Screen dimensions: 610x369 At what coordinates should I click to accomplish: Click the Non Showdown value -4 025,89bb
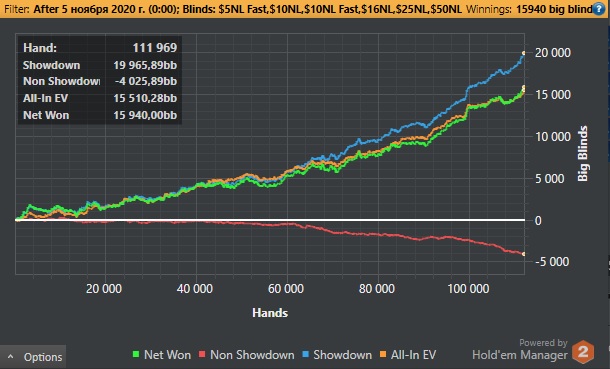[x=146, y=81]
